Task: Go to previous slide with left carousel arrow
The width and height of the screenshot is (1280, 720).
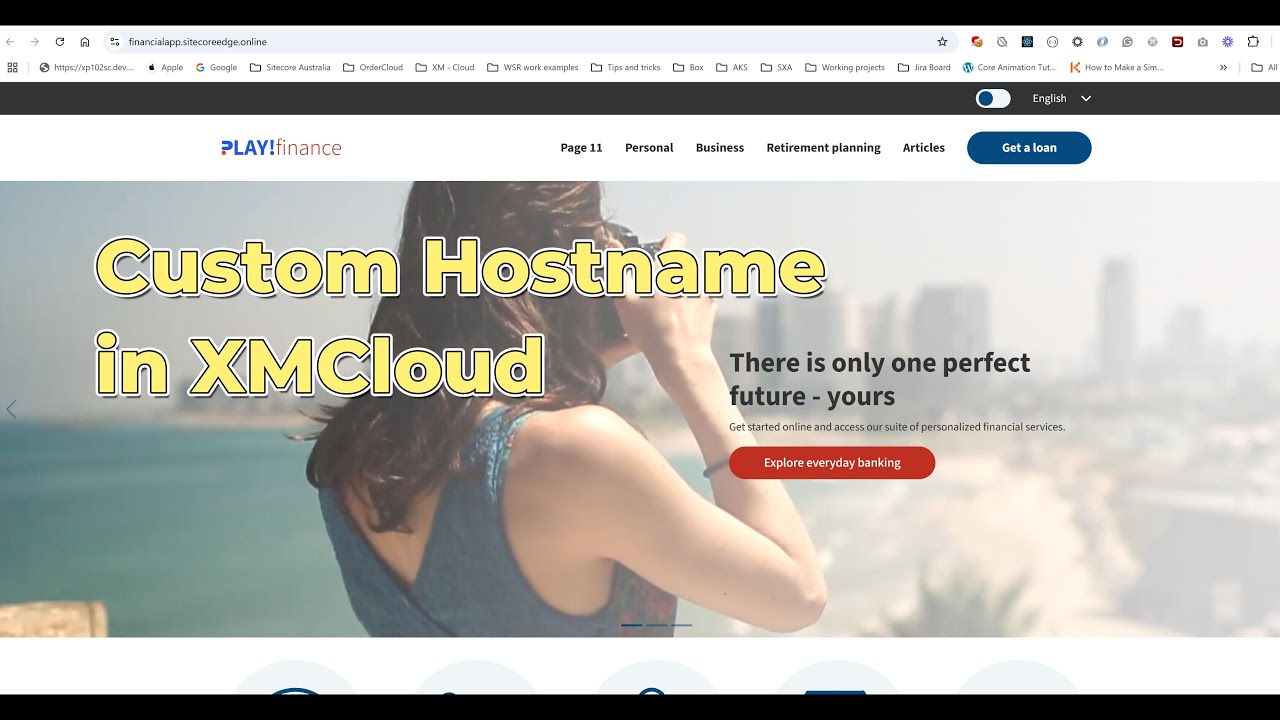Action: tap(11, 410)
